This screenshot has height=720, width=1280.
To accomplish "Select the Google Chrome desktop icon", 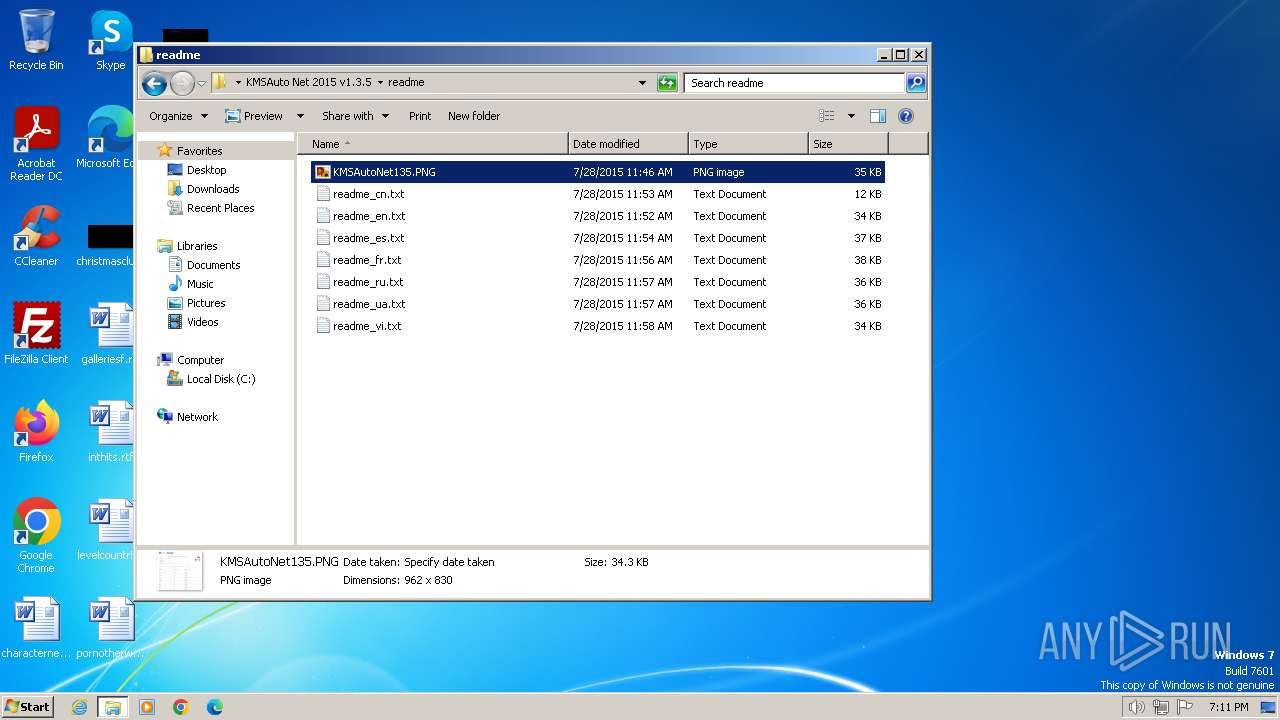I will click(36, 536).
